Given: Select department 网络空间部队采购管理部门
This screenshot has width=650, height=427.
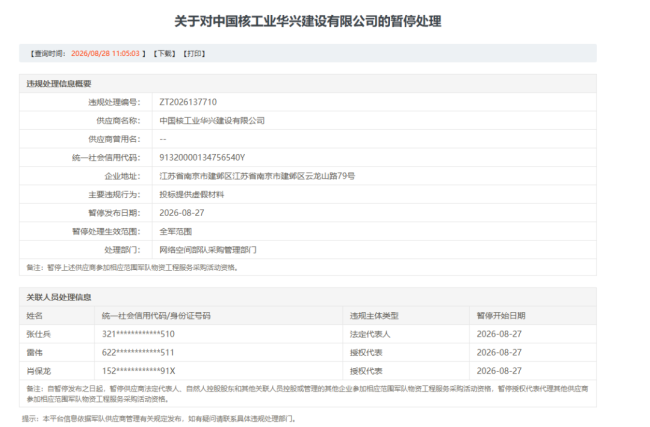Looking at the screenshot, I should point(208,250).
